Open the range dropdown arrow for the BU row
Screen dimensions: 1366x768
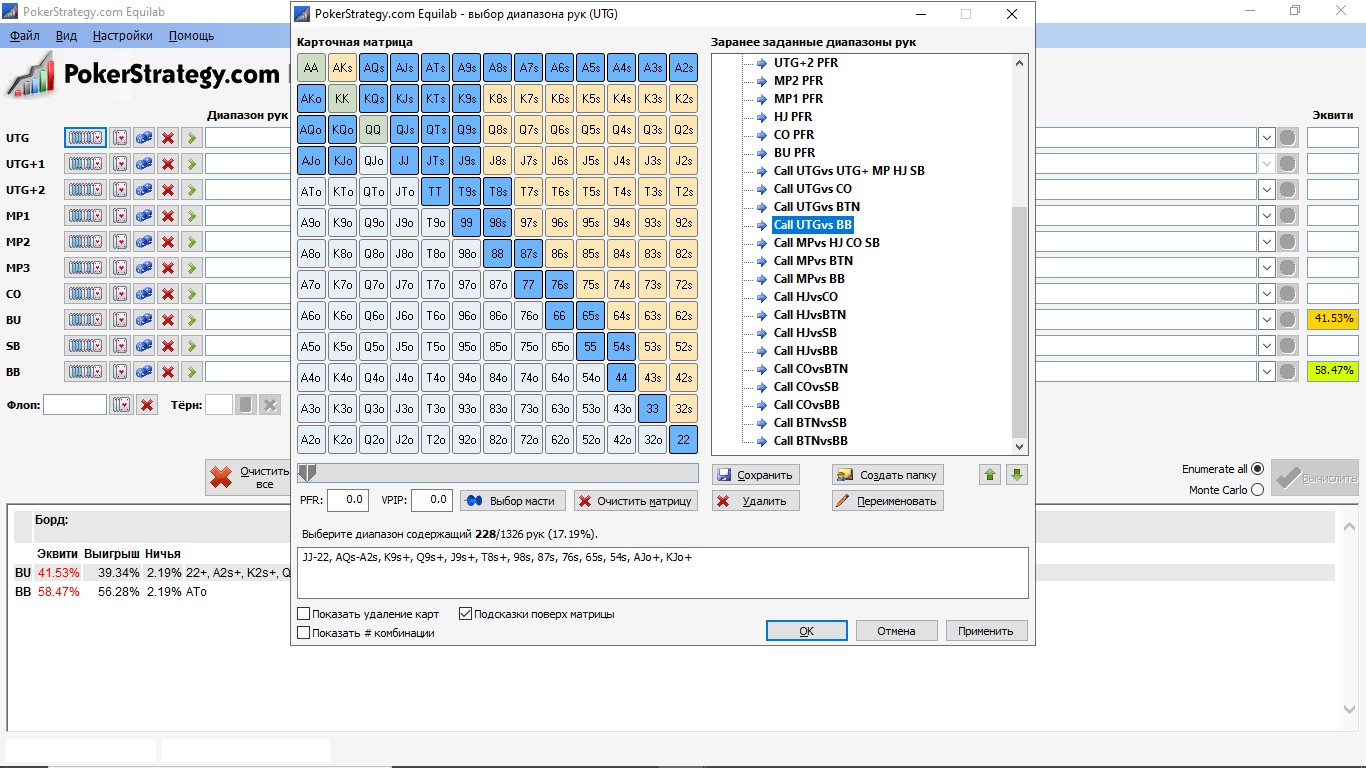[x=1266, y=319]
